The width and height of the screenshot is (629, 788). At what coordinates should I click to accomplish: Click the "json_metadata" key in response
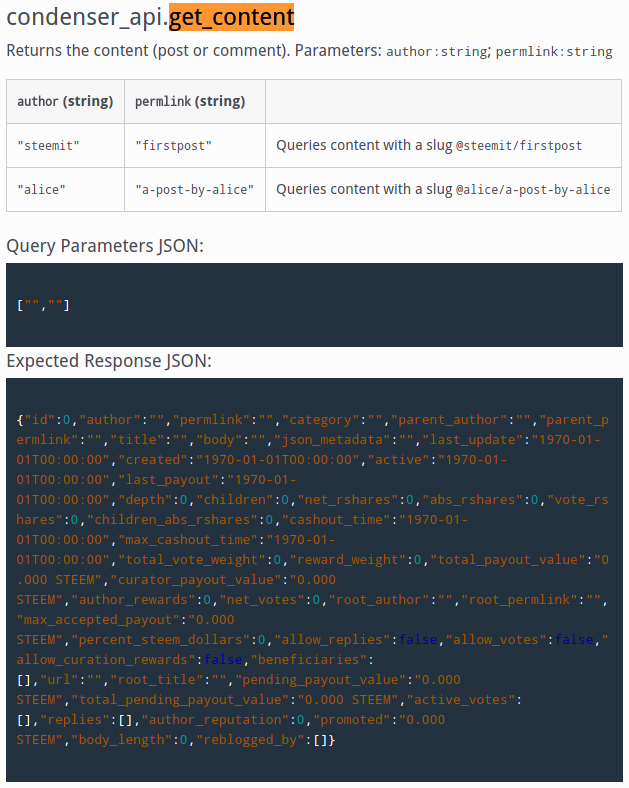pos(336,440)
